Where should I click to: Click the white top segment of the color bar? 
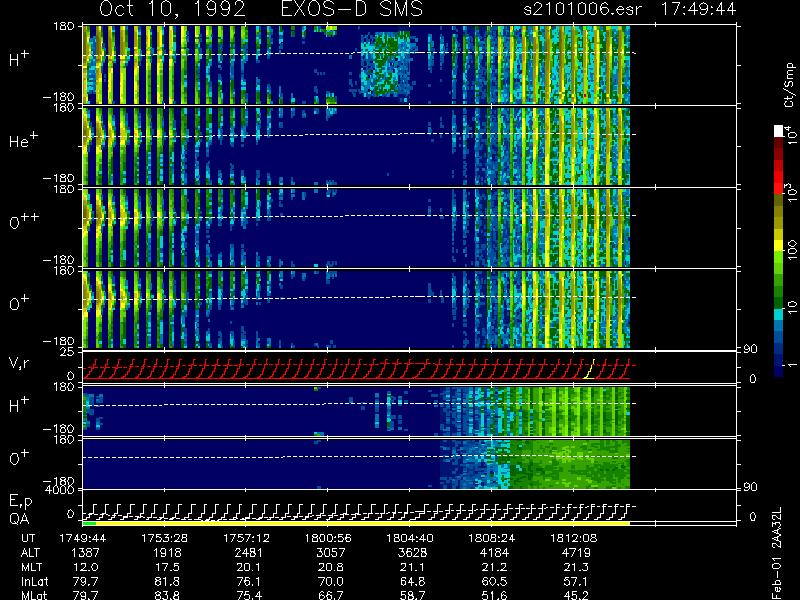point(779,131)
